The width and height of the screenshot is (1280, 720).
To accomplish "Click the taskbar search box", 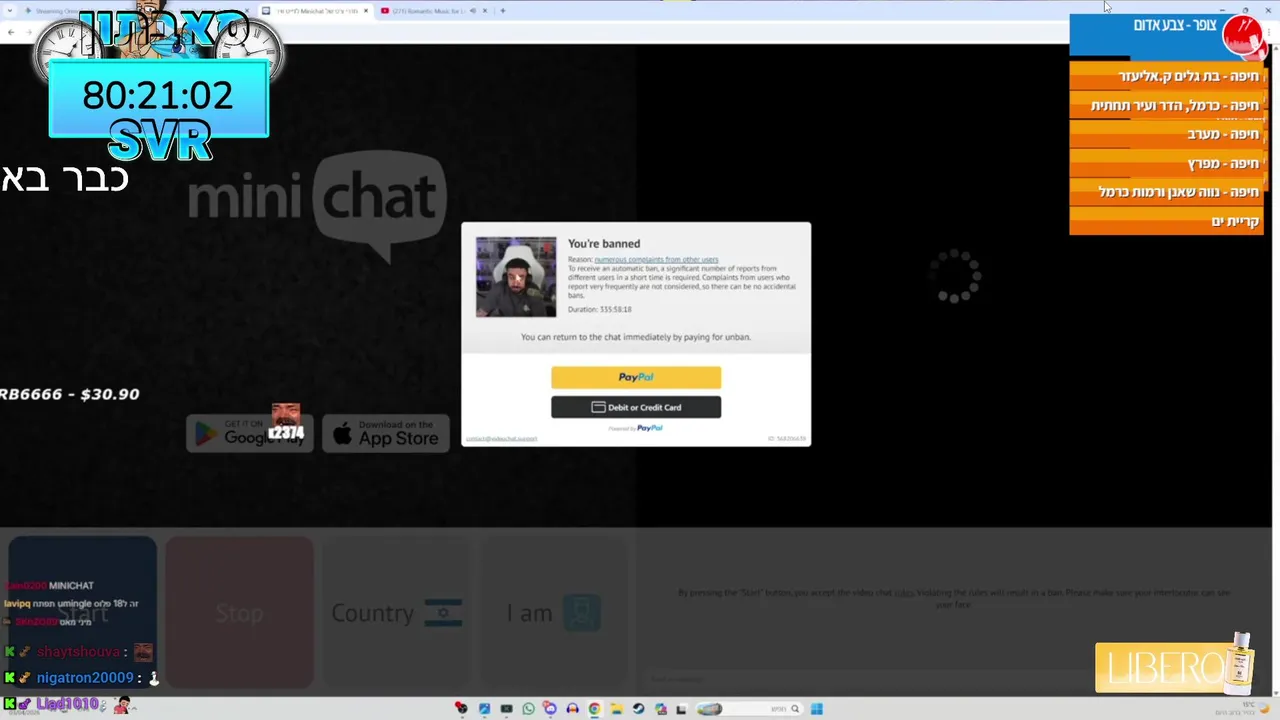I will [x=750, y=709].
